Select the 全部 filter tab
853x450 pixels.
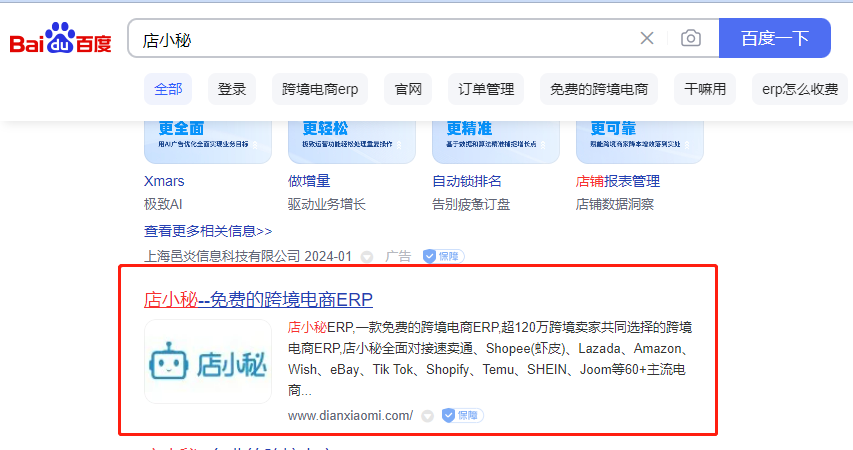click(x=168, y=89)
